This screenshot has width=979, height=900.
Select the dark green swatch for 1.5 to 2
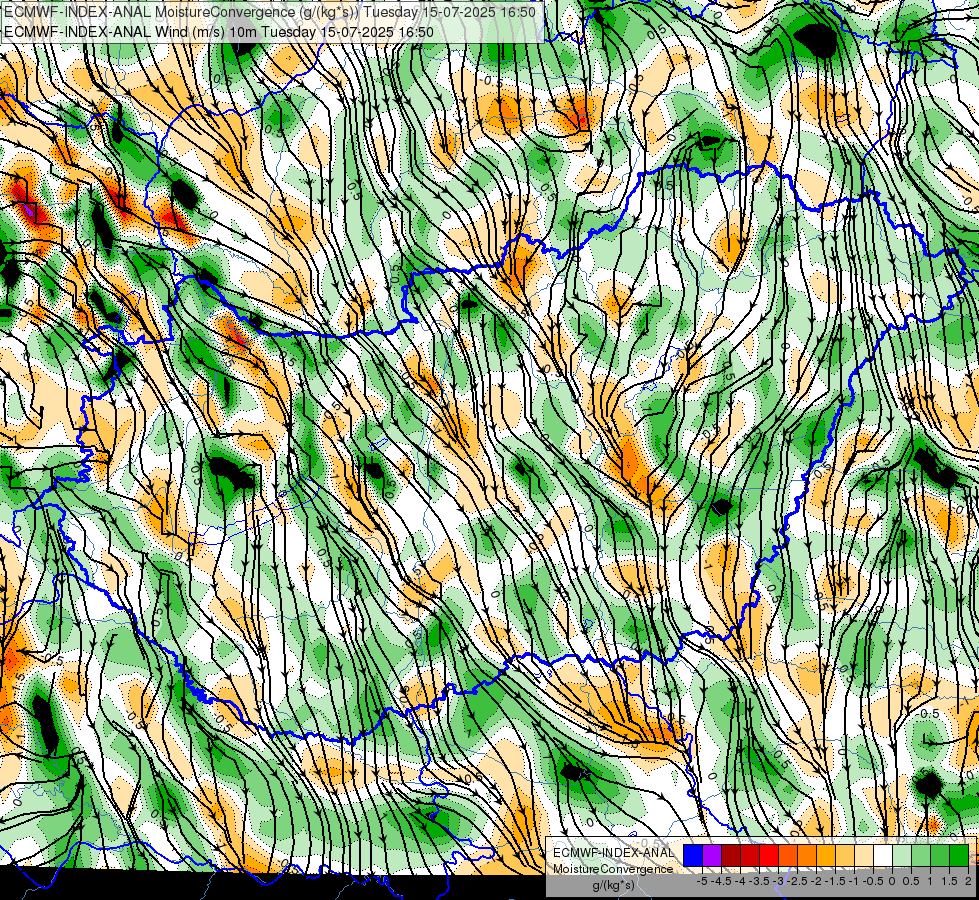pyautogui.click(x=959, y=855)
